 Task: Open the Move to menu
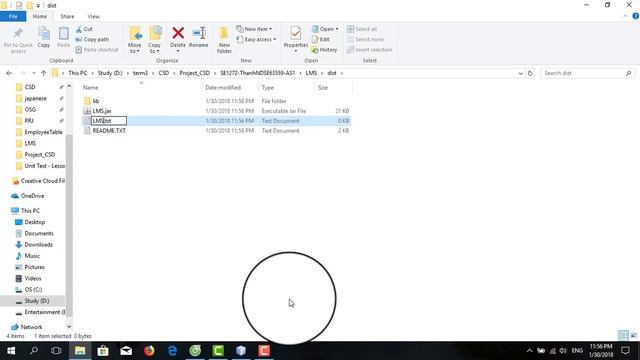pyautogui.click(x=135, y=40)
